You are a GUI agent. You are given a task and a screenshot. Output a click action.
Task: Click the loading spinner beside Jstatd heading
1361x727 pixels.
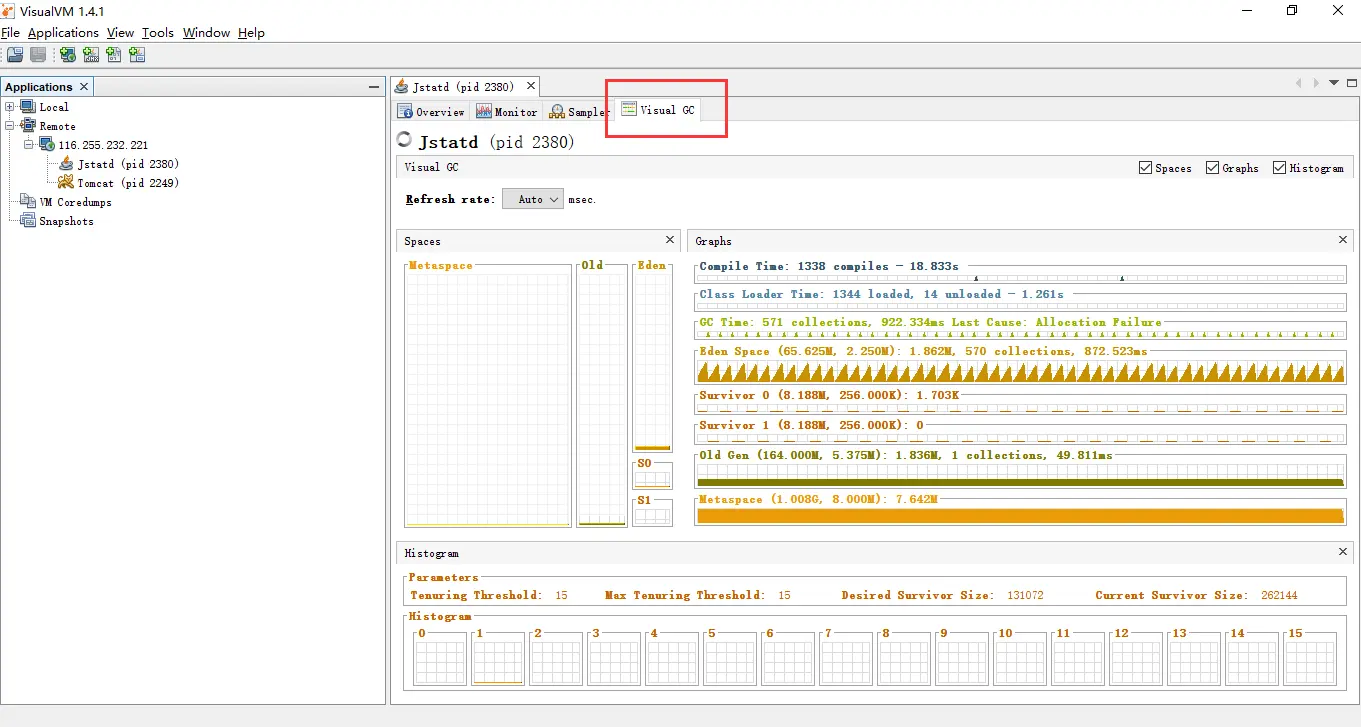pos(404,140)
